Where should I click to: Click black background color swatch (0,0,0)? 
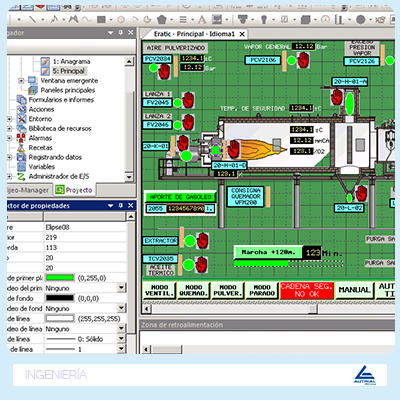tap(60, 298)
